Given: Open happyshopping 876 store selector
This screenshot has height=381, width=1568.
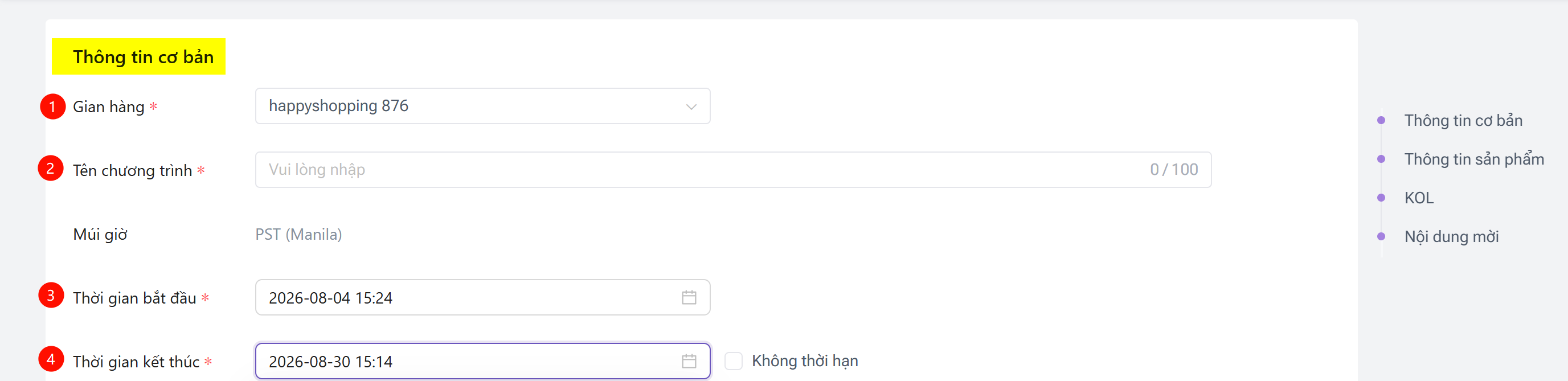Looking at the screenshot, I should (x=482, y=106).
